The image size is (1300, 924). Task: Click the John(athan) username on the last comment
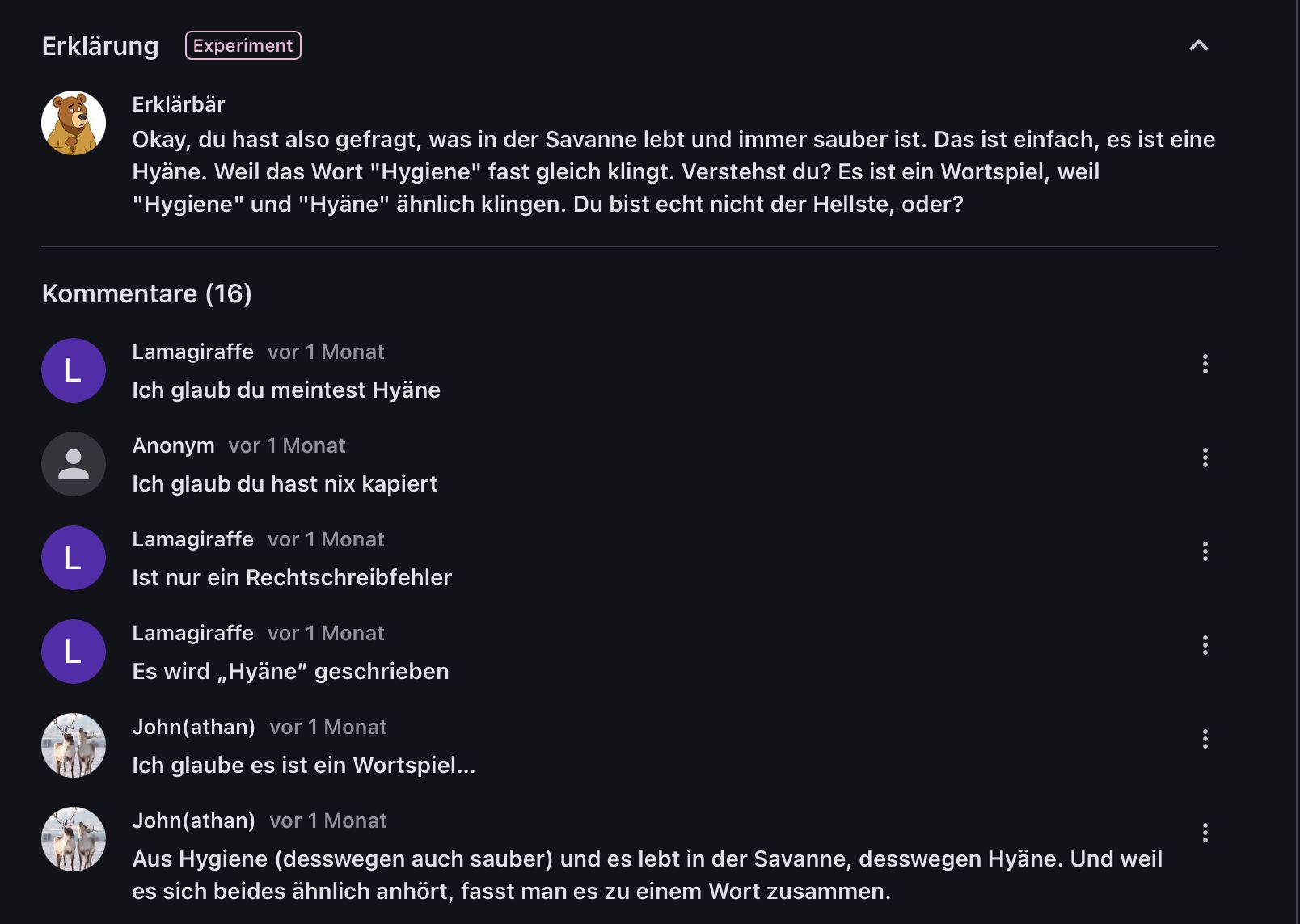pyautogui.click(x=193, y=821)
